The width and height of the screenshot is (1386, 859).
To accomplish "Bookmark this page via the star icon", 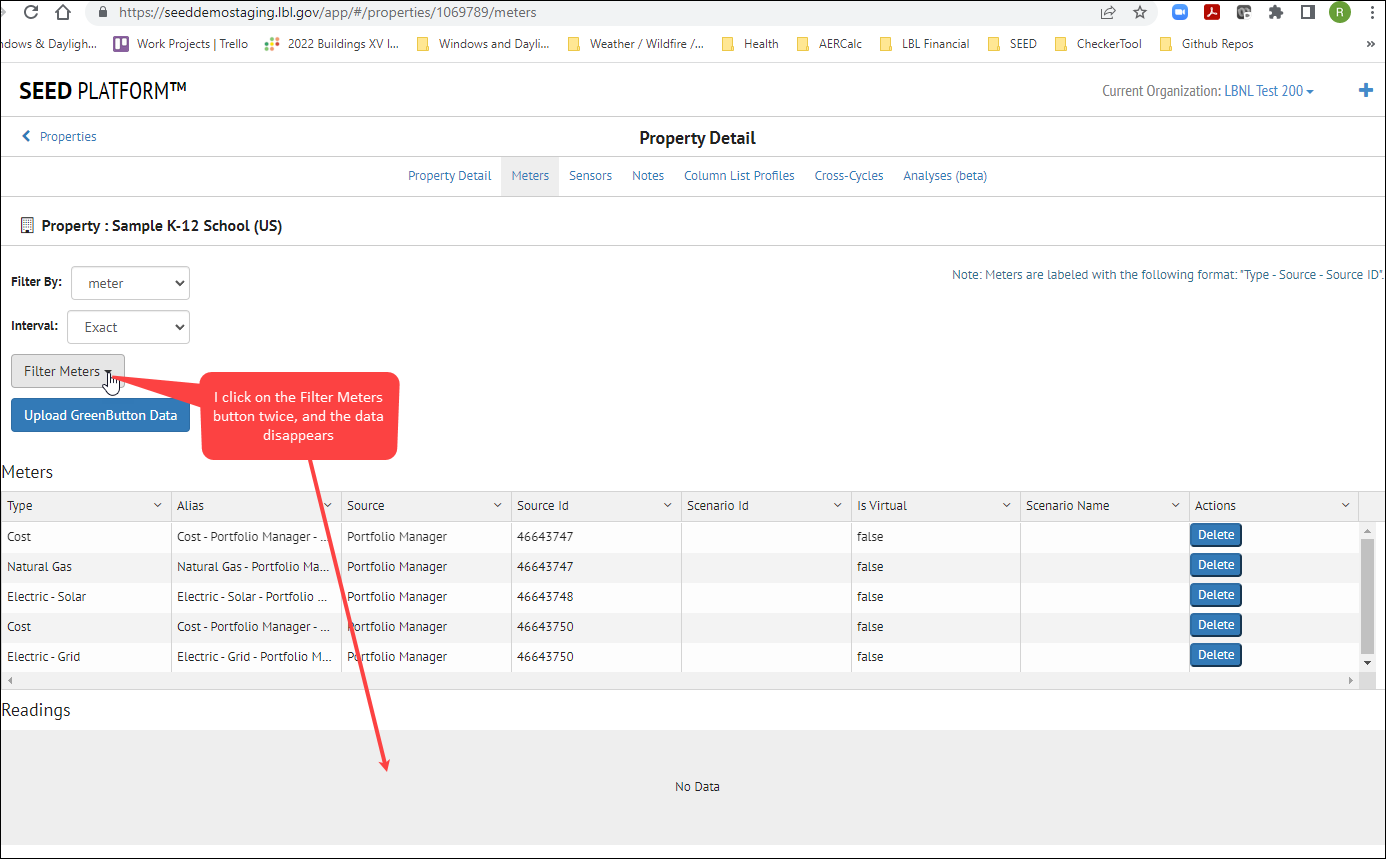I will point(1140,12).
